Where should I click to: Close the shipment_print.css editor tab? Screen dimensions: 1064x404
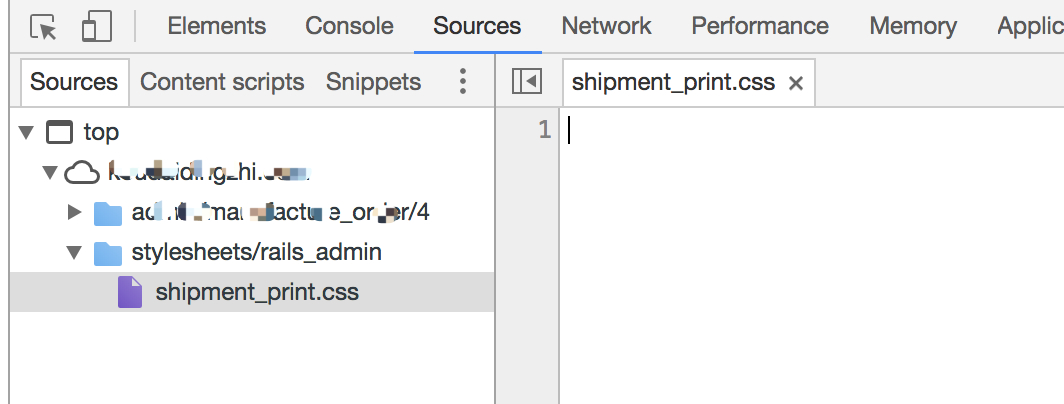coord(796,84)
